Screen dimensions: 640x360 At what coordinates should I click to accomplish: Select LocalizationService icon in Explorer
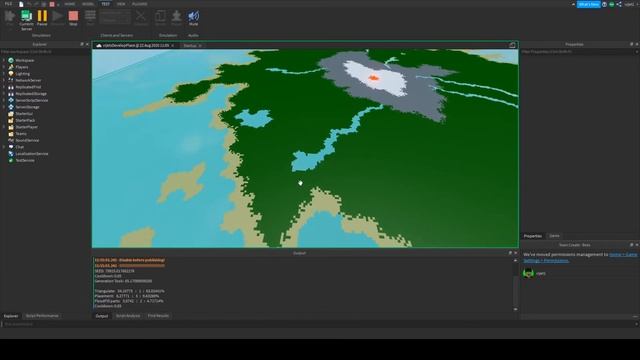(x=11, y=154)
